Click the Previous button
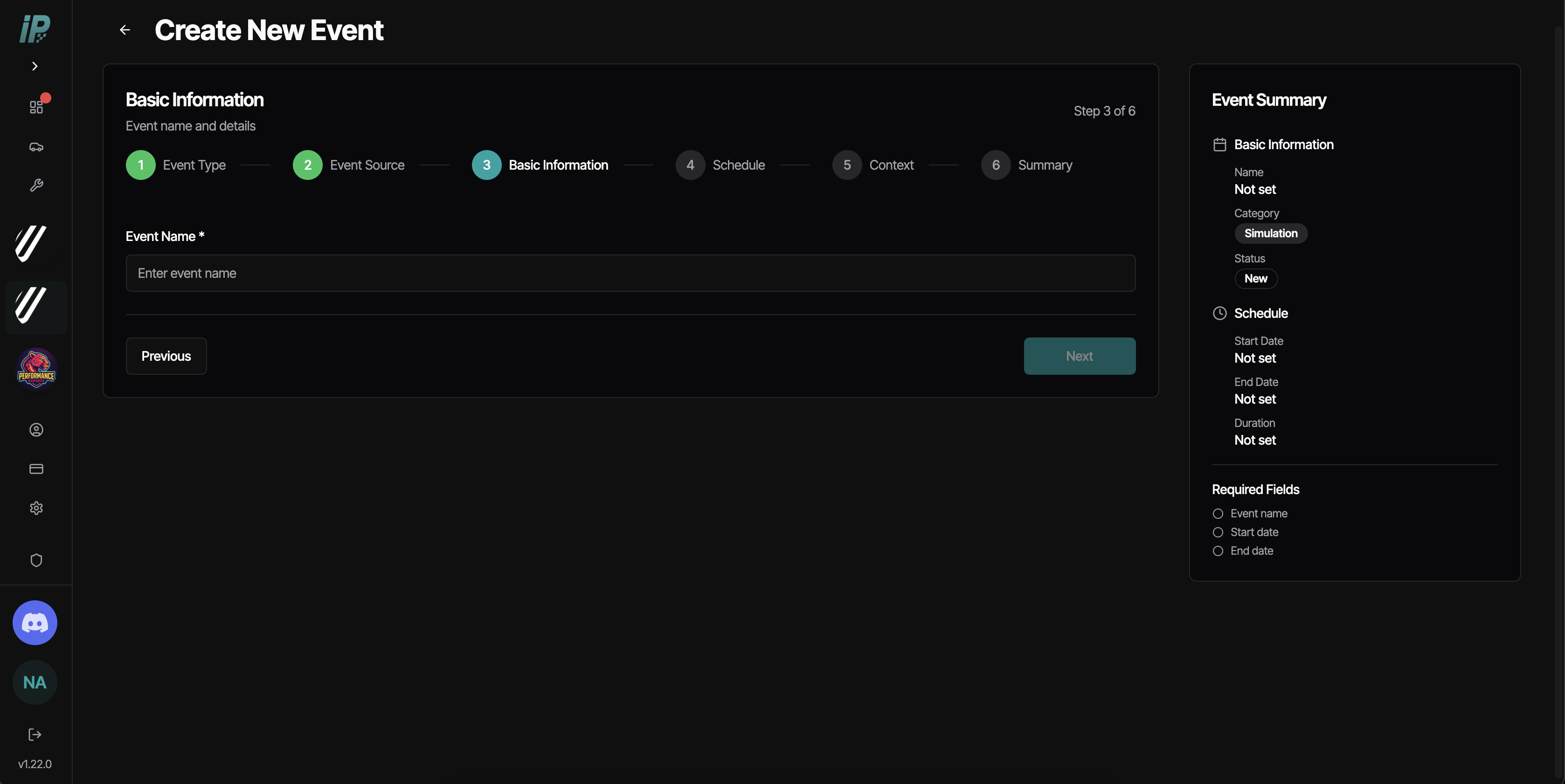This screenshot has height=784, width=1565. click(x=166, y=357)
